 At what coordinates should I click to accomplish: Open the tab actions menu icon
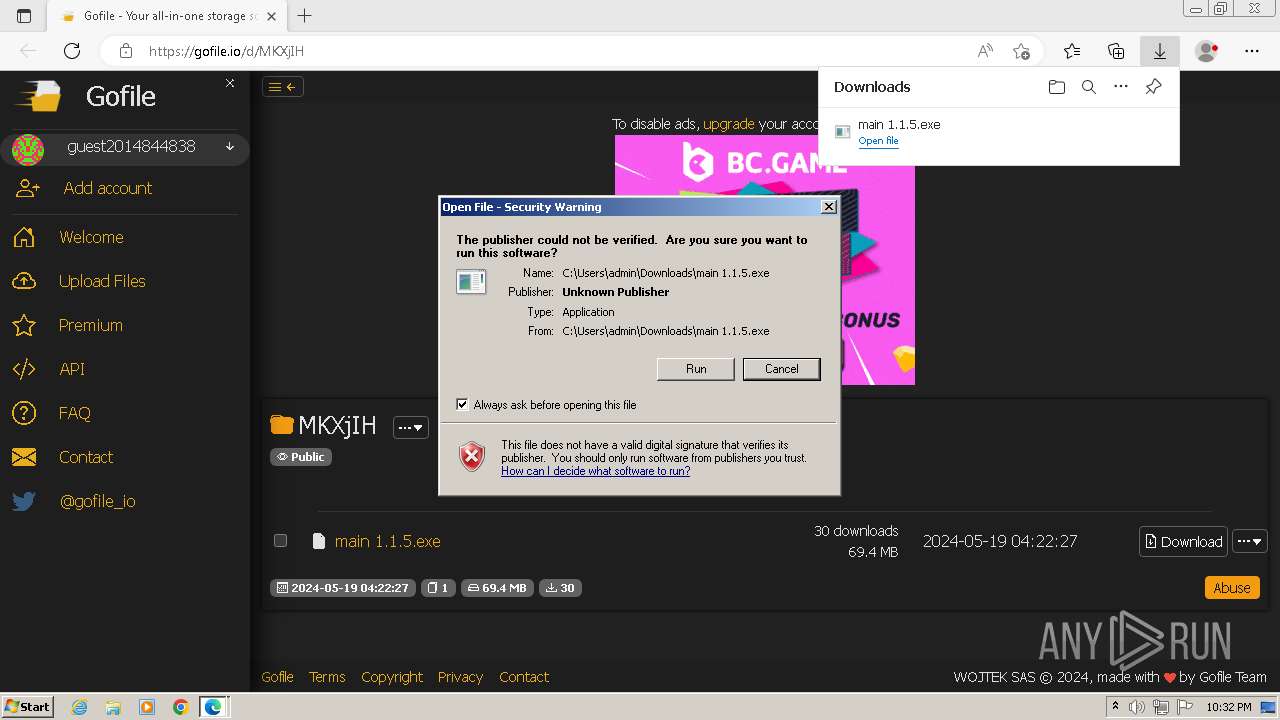coord(24,16)
